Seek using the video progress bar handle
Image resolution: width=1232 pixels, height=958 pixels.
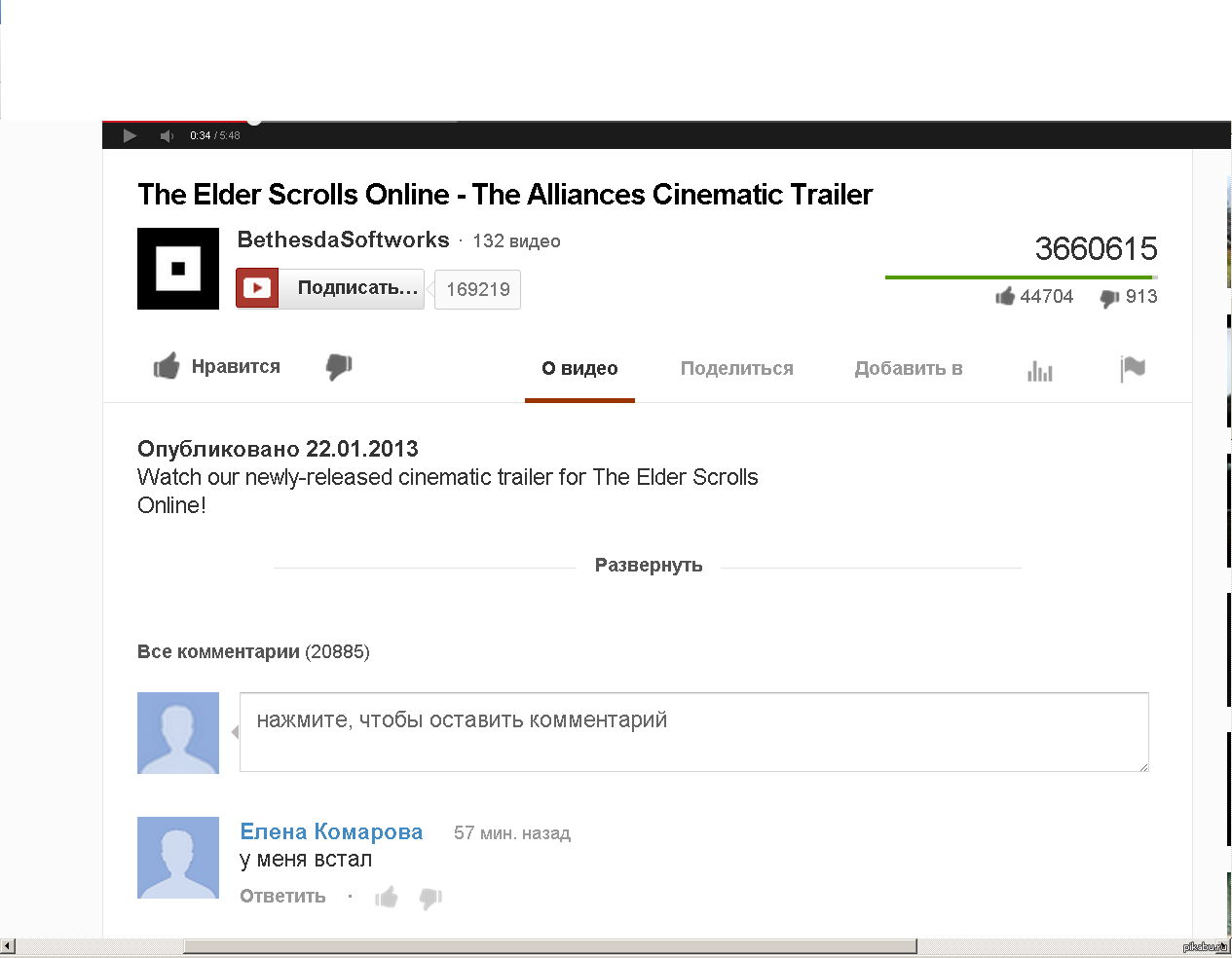point(255,121)
